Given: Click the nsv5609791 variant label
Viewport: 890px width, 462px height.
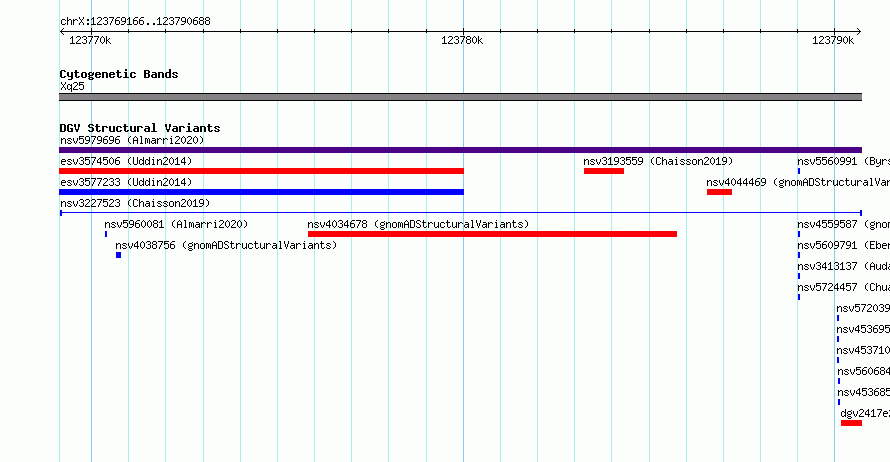Looking at the screenshot, I should tap(843, 245).
